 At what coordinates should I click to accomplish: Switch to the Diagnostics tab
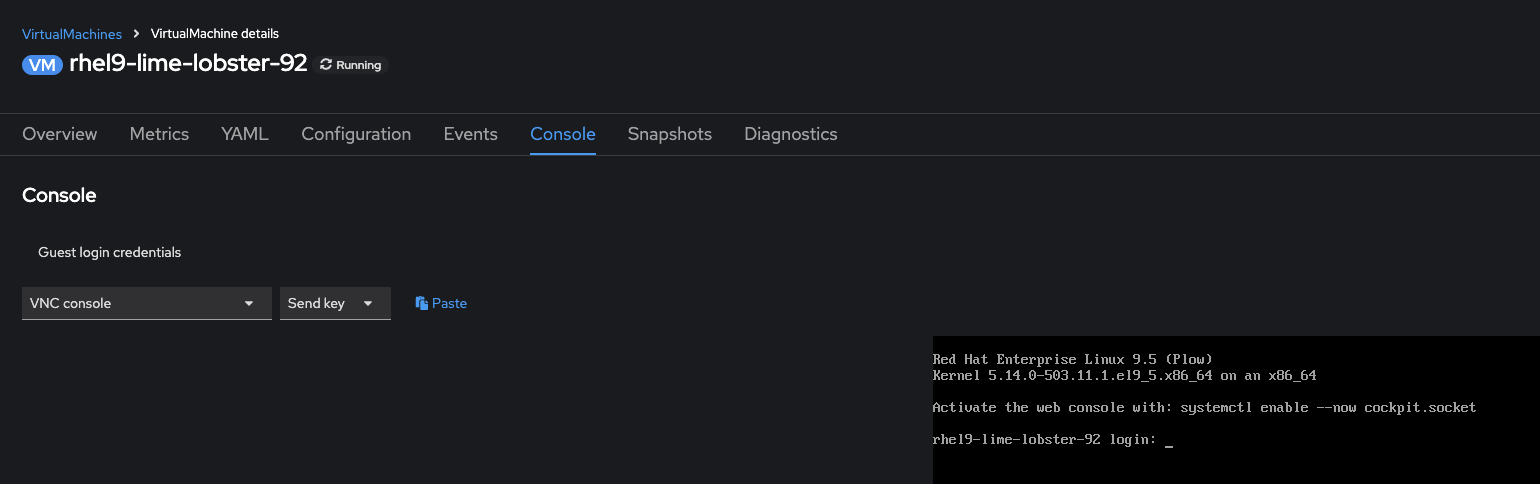click(x=791, y=134)
